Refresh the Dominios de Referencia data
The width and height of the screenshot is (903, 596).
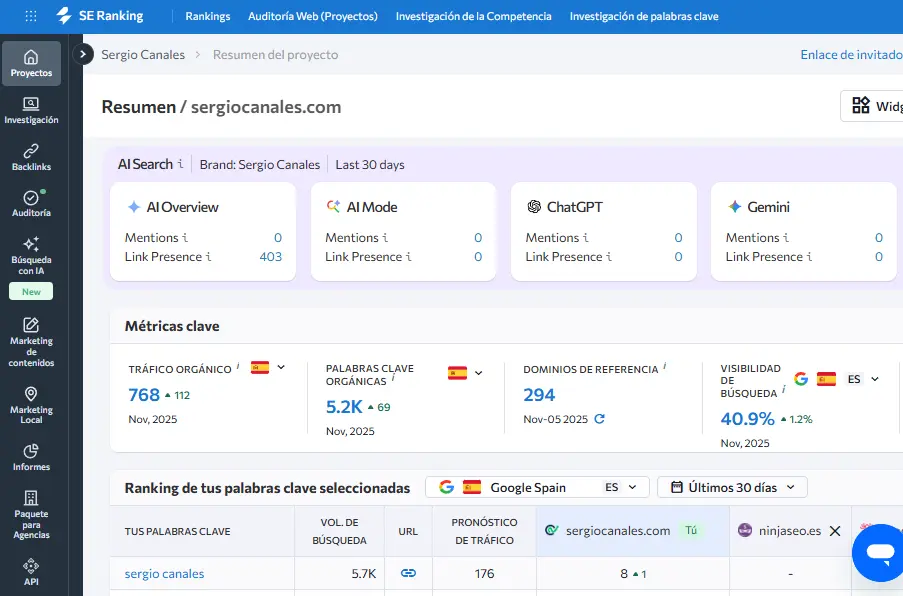598,420
